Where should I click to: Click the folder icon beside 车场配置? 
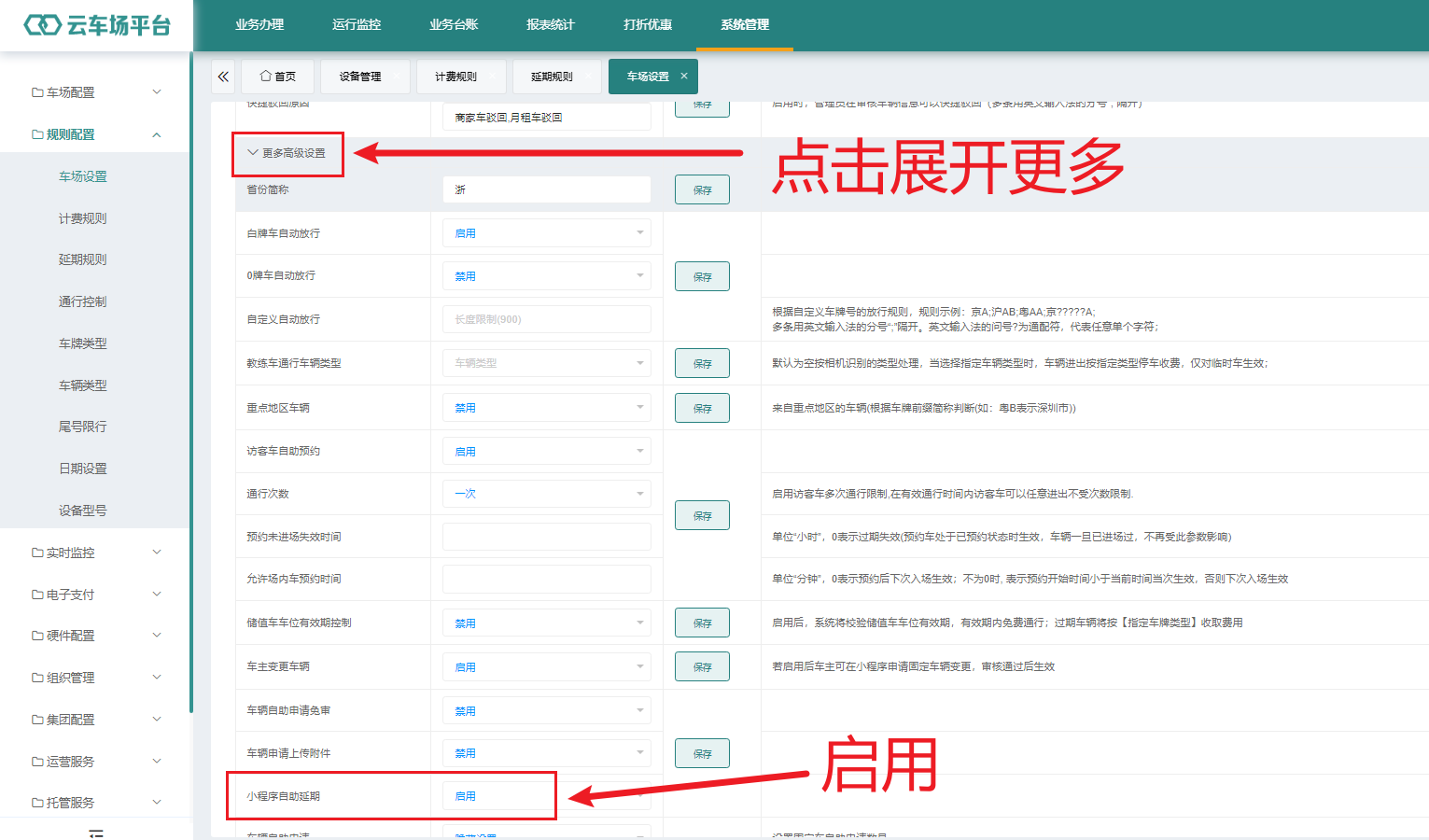37,92
